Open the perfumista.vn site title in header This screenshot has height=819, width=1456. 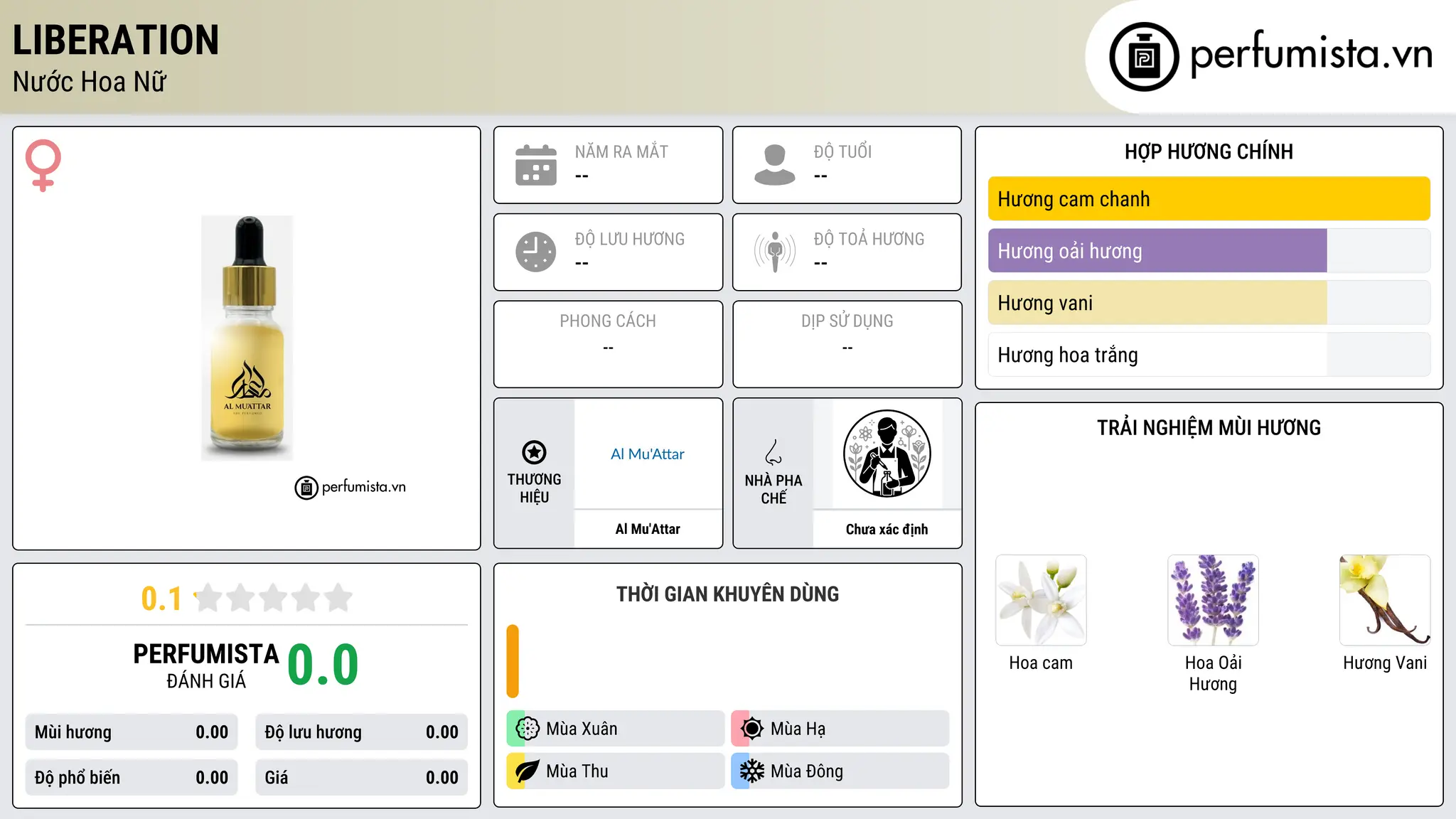[x=1311, y=54]
